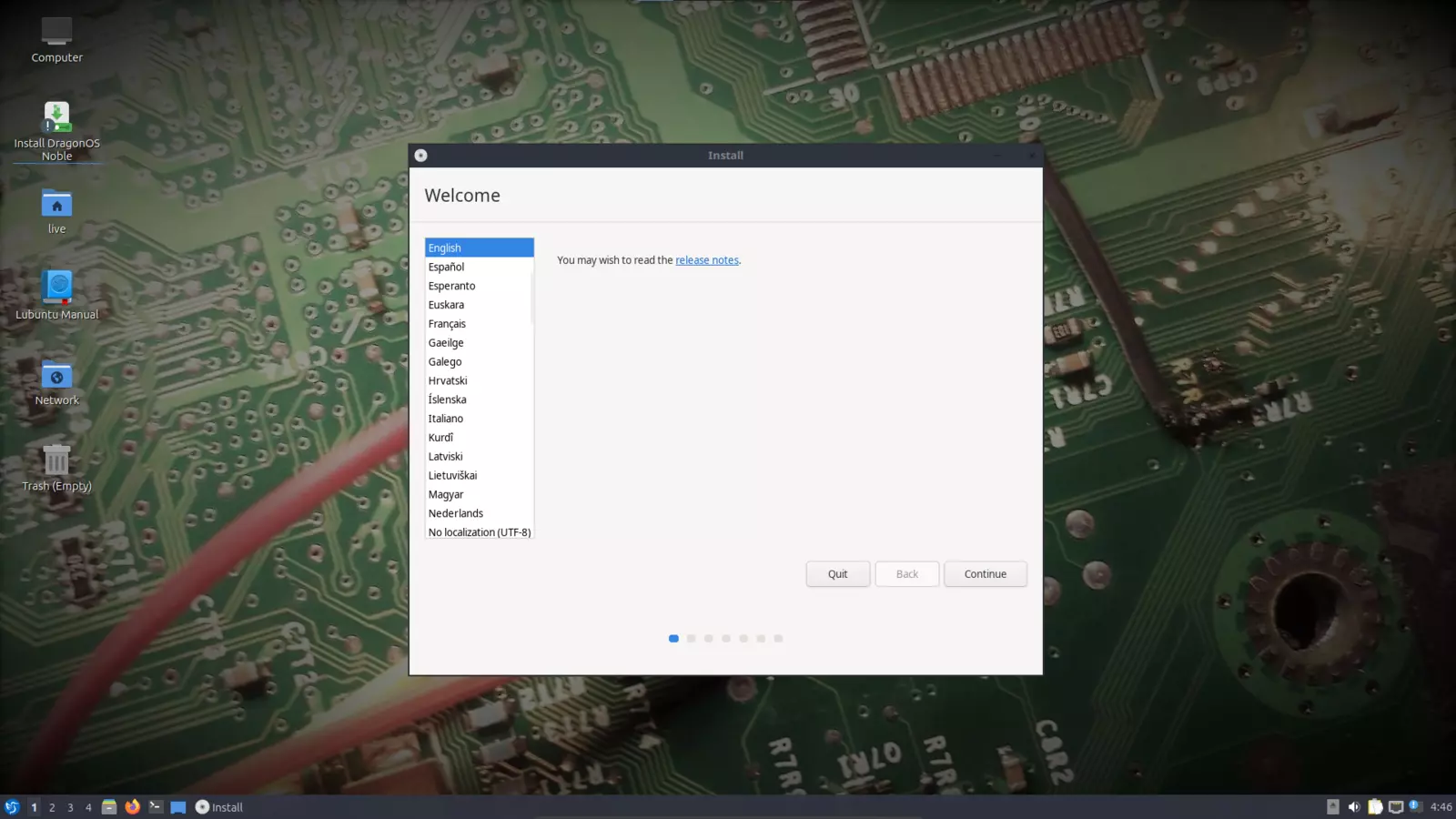Image resolution: width=1456 pixels, height=819 pixels.
Task: Select Íslenska in the language list
Action: [479, 399]
